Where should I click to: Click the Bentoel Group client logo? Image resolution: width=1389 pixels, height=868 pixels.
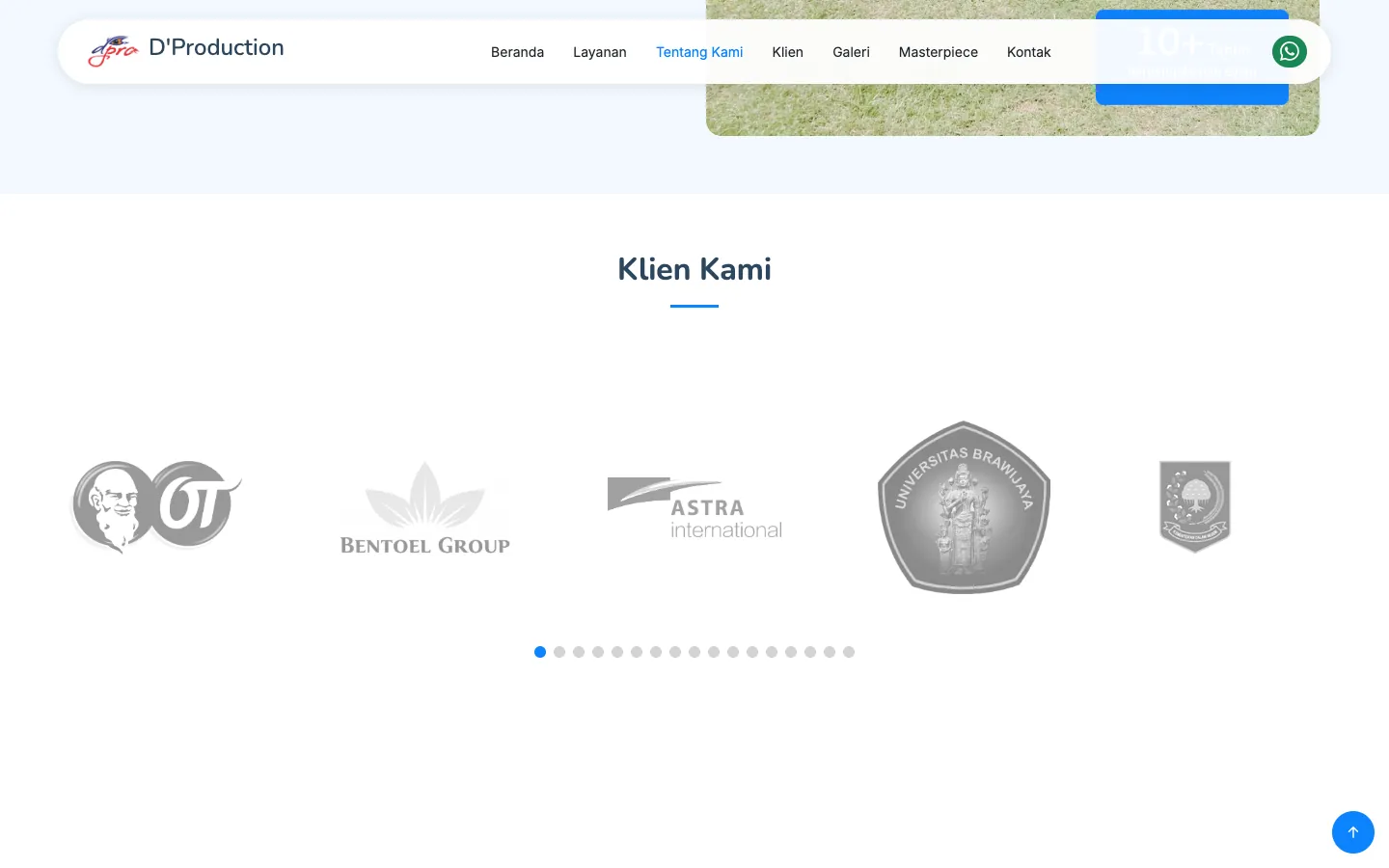coord(425,507)
